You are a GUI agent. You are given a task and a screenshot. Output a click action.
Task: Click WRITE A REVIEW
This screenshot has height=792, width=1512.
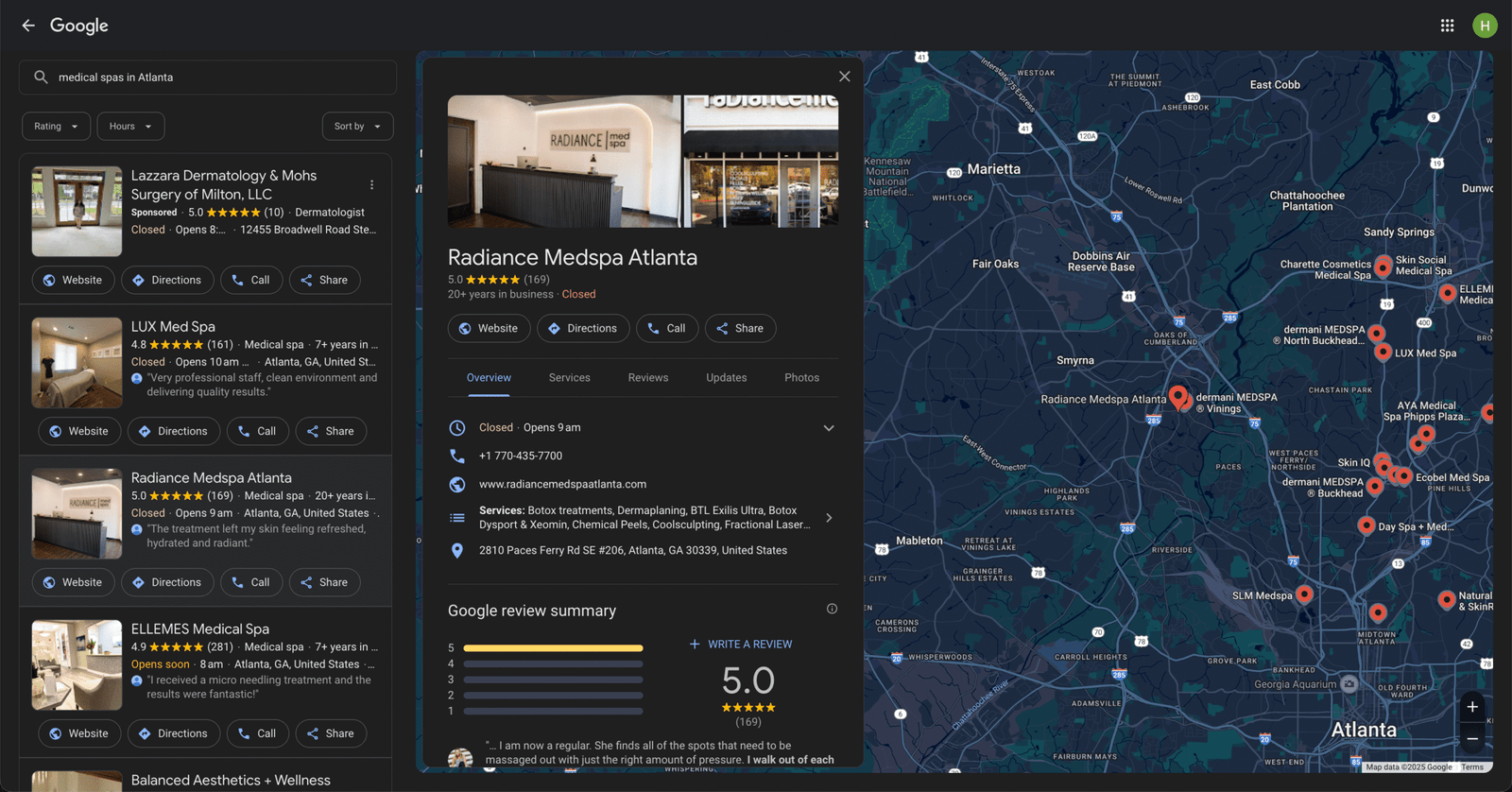coord(741,644)
